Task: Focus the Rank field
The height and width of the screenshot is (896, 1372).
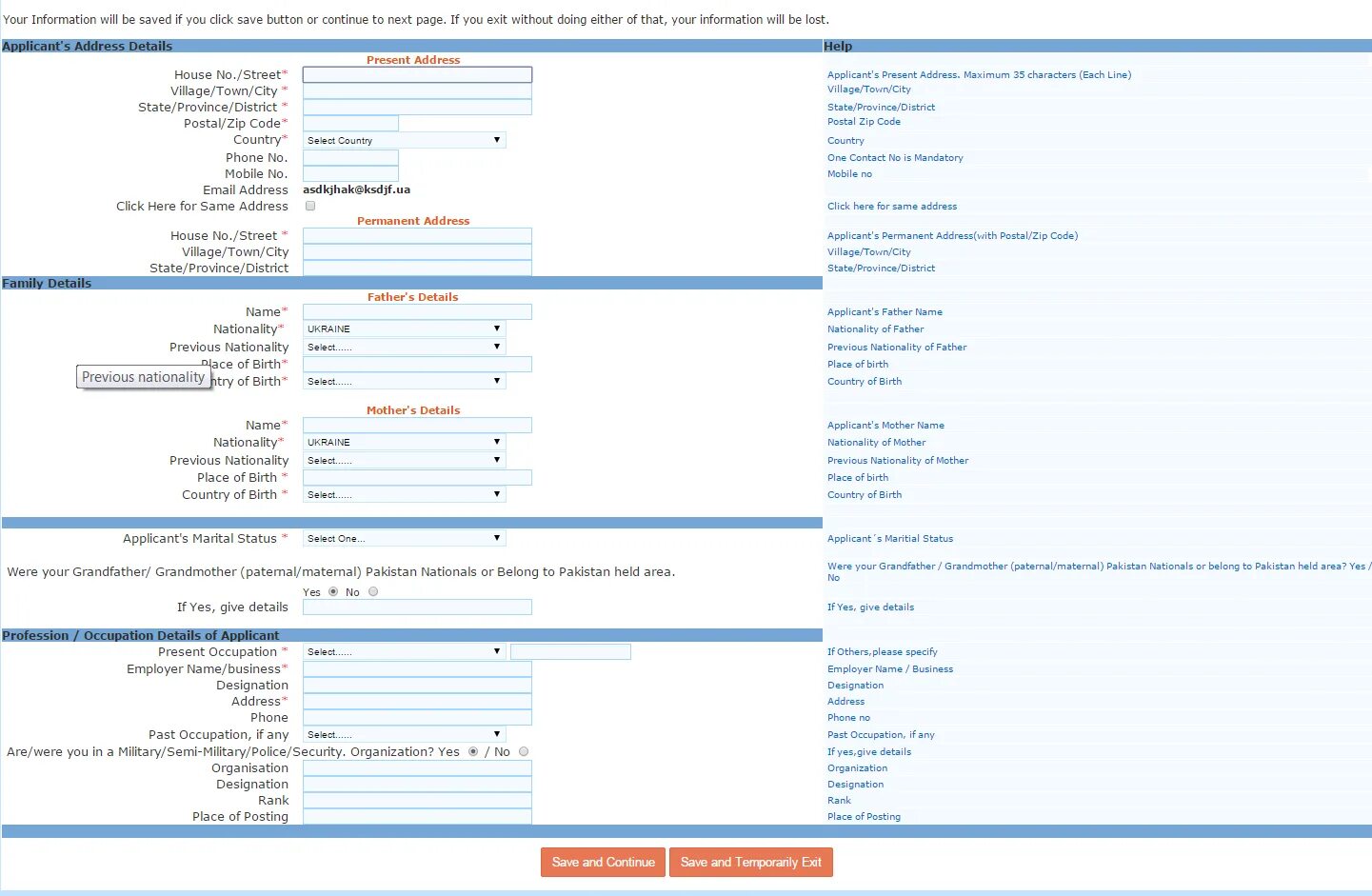Action: [x=417, y=800]
